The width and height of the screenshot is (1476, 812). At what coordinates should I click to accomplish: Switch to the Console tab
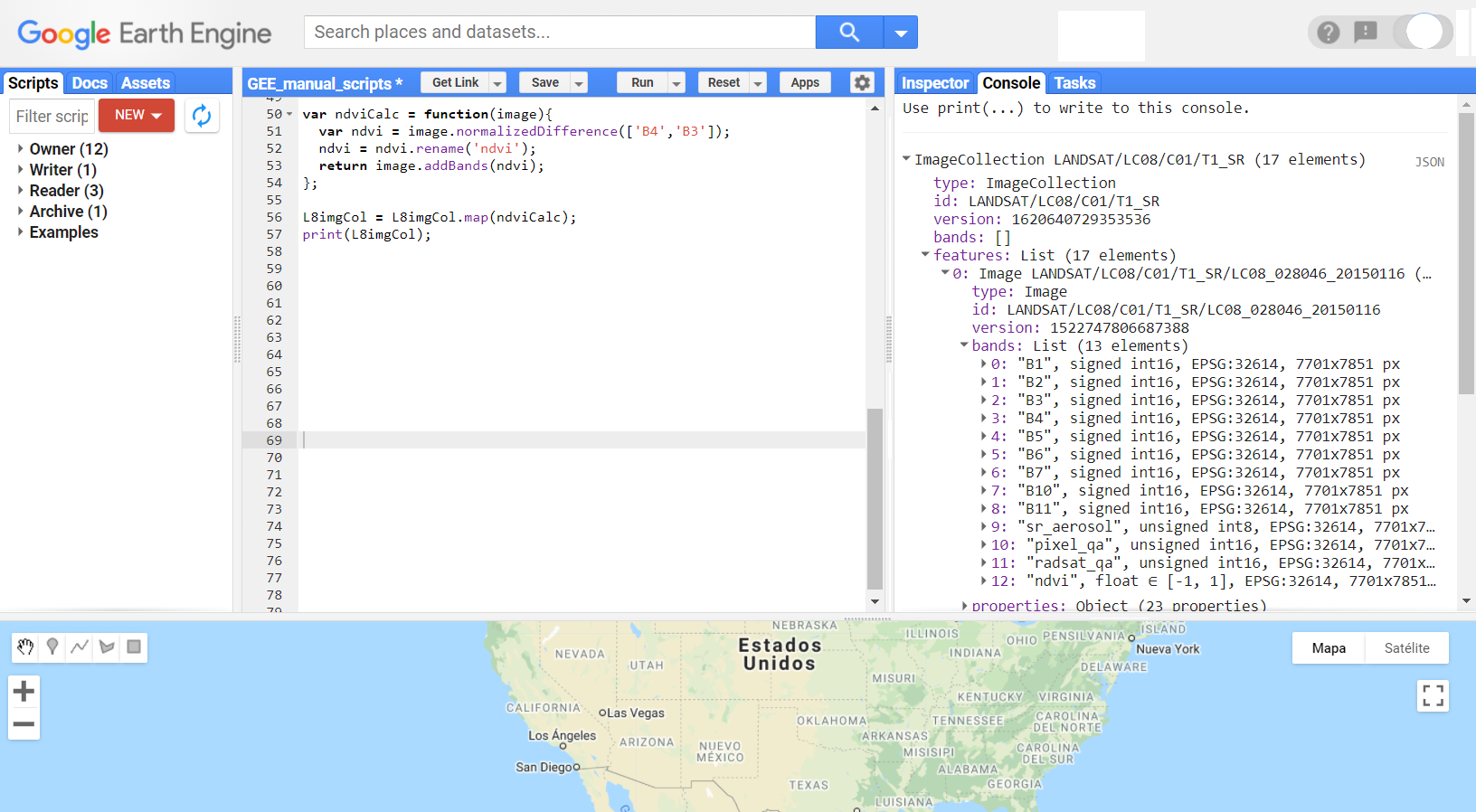point(1011,83)
